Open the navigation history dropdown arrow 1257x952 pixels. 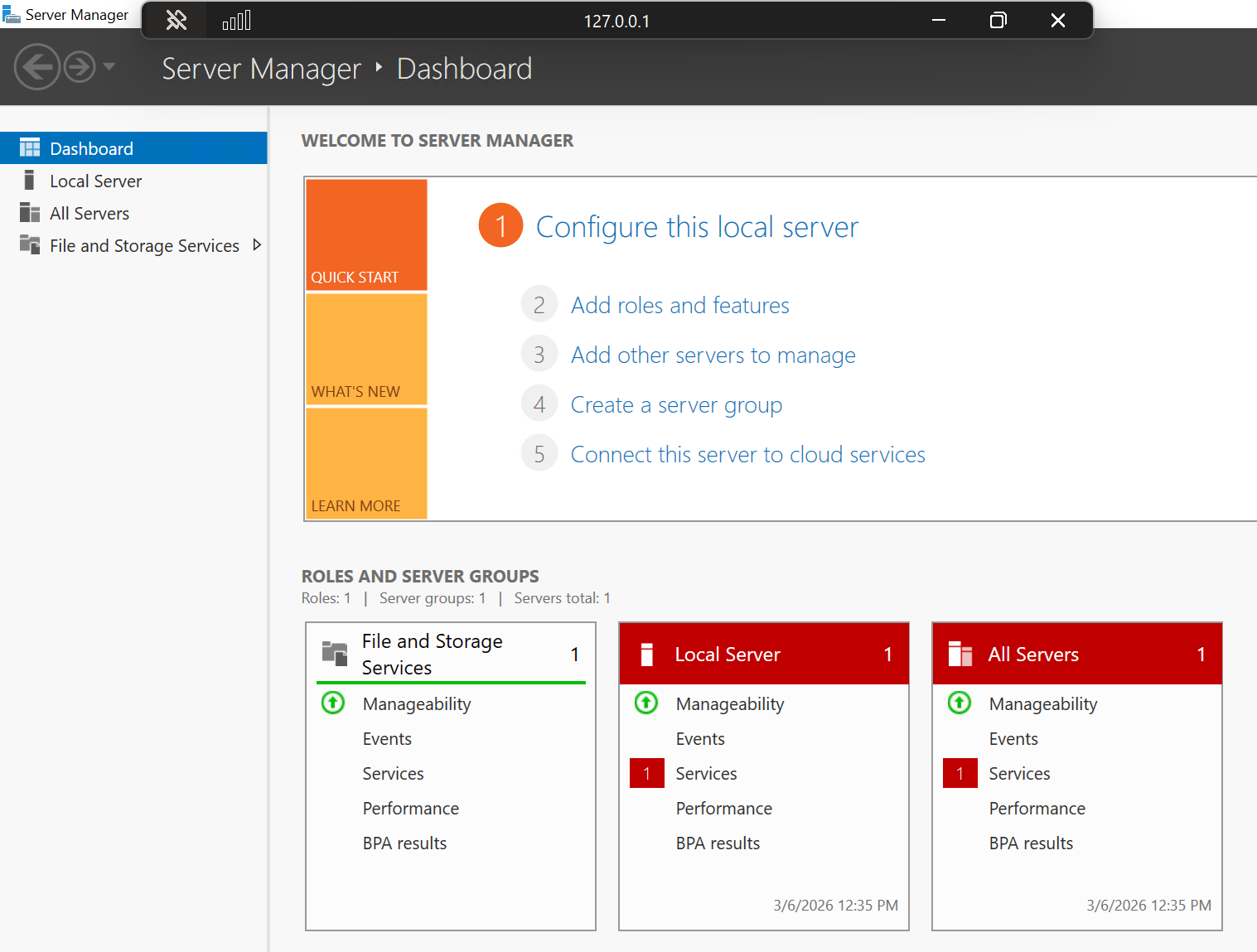(x=109, y=67)
